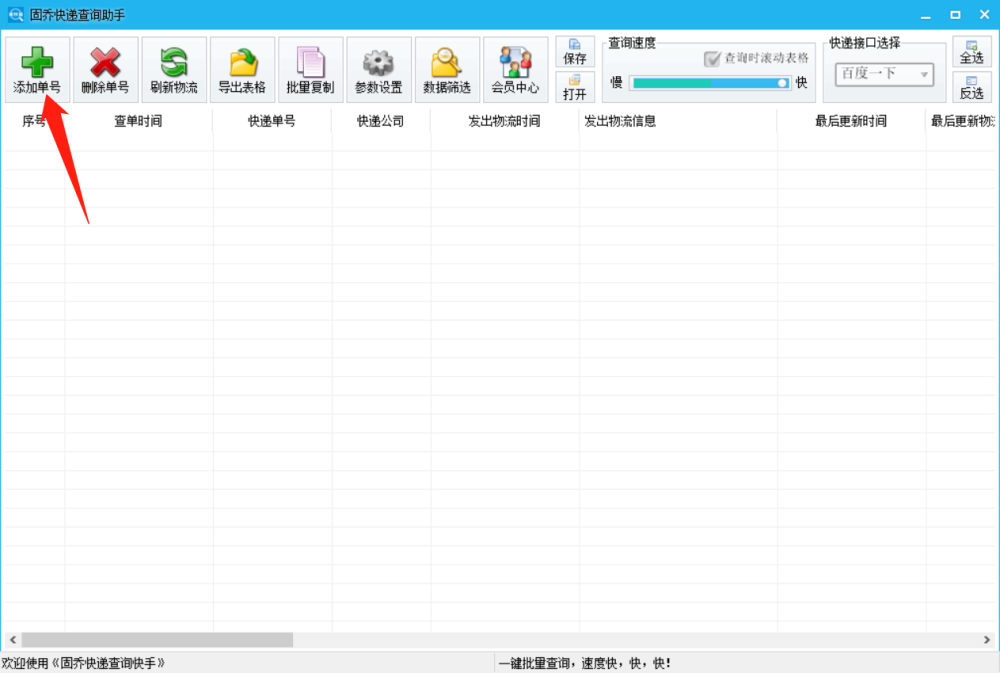The width and height of the screenshot is (1000, 673).
Task: Open 批量复制 batch copy tool
Action: click(x=310, y=70)
